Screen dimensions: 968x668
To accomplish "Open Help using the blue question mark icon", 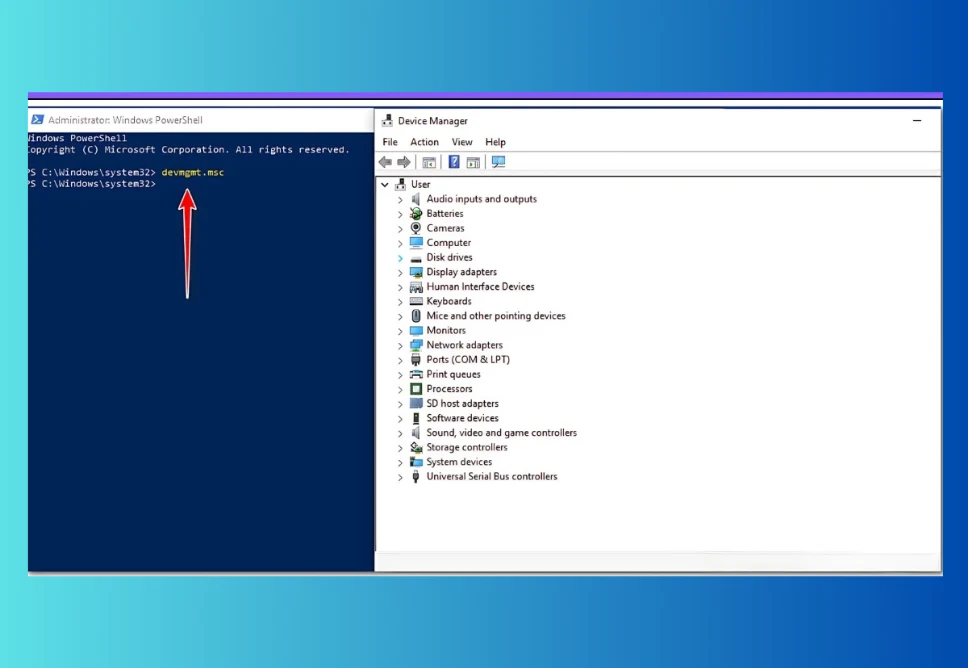I will 454,162.
